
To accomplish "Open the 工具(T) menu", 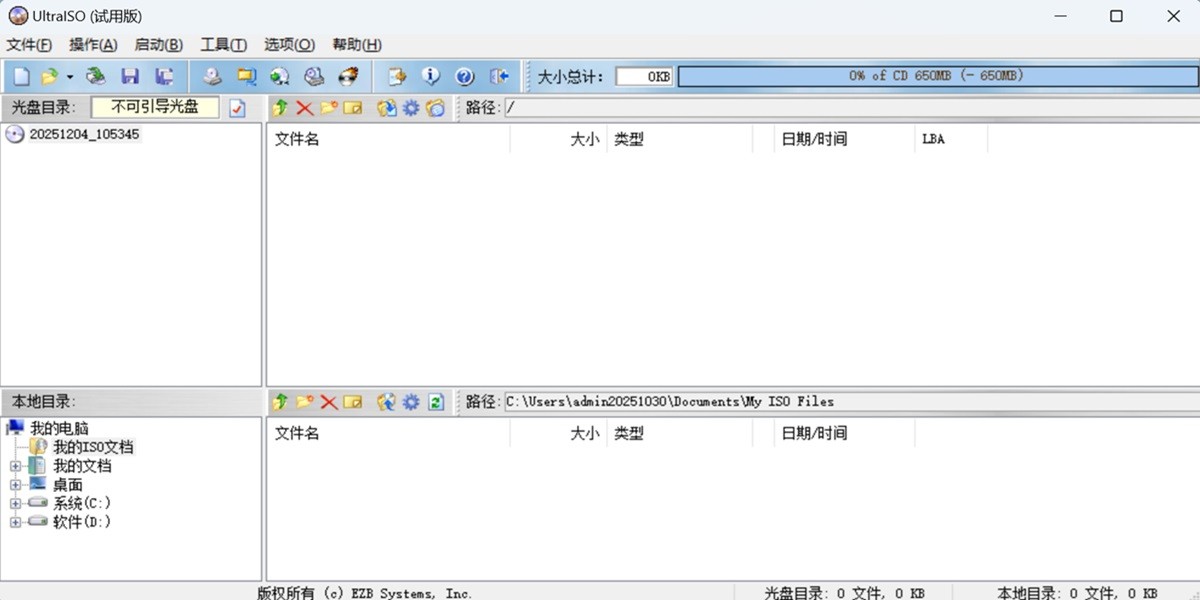I will [x=223, y=45].
